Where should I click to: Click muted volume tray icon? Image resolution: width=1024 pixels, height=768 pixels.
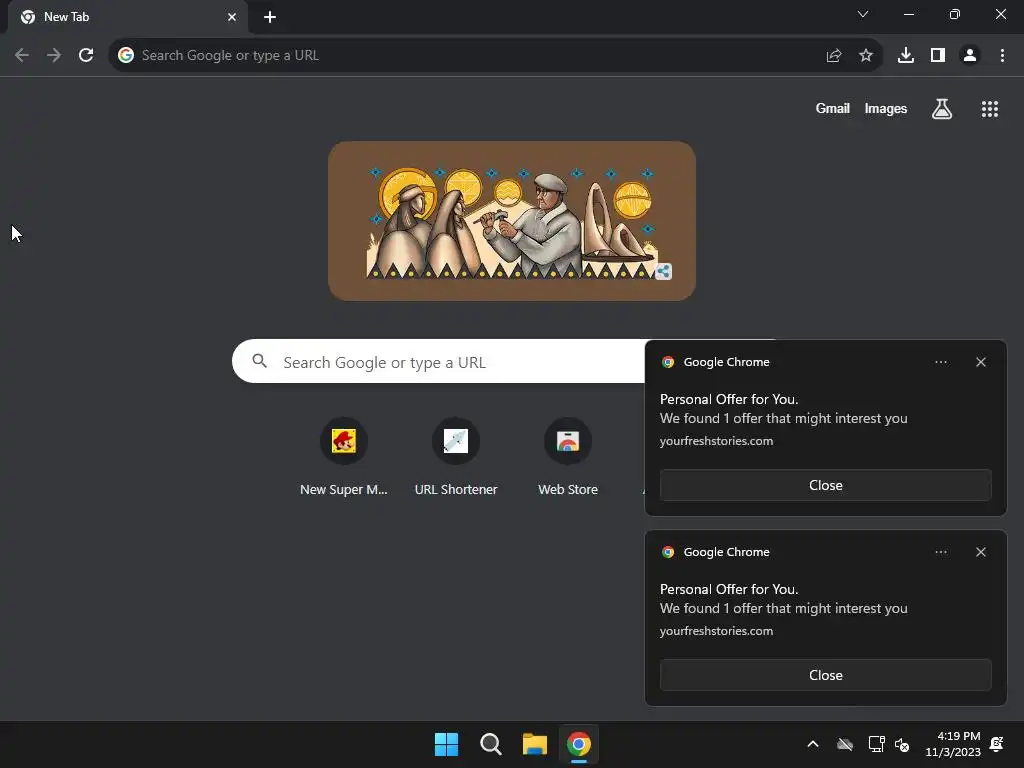pyautogui.click(x=902, y=744)
